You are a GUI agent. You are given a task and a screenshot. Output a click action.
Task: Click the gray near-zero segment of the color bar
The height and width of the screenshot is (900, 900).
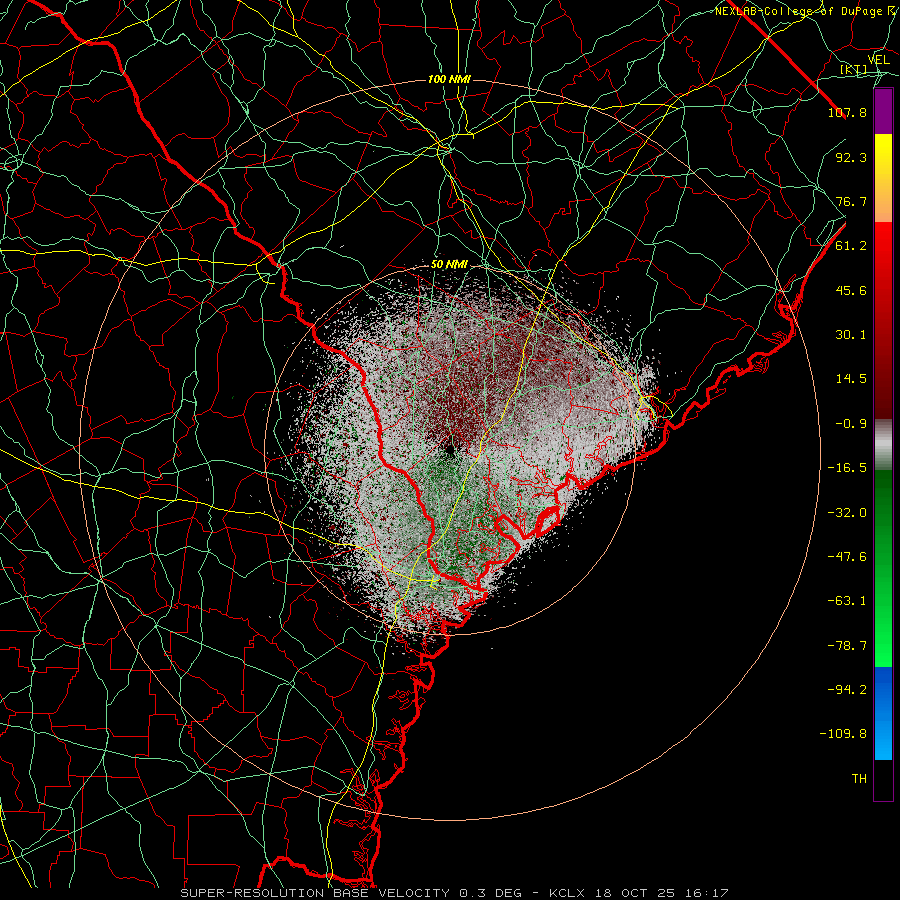pyautogui.click(x=883, y=445)
